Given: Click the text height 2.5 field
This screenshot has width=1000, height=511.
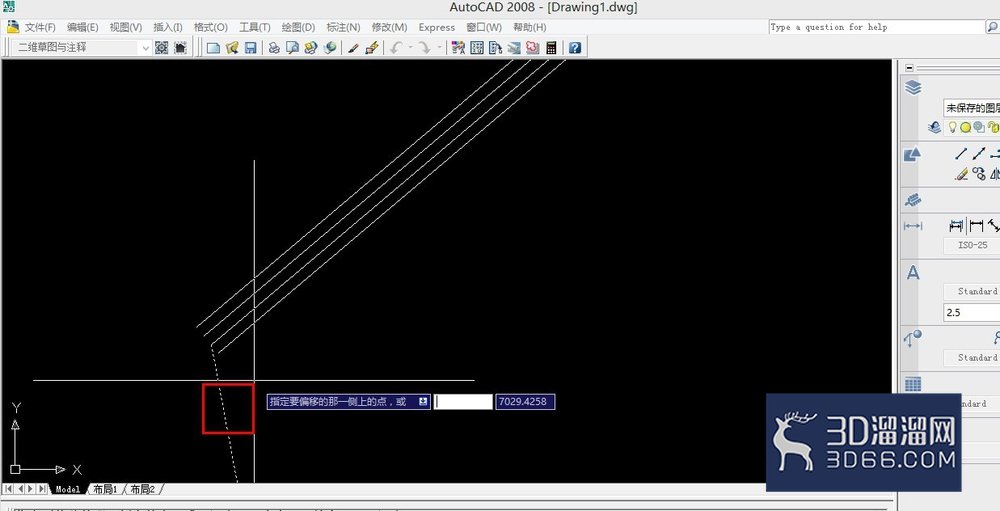Looking at the screenshot, I should (972, 313).
